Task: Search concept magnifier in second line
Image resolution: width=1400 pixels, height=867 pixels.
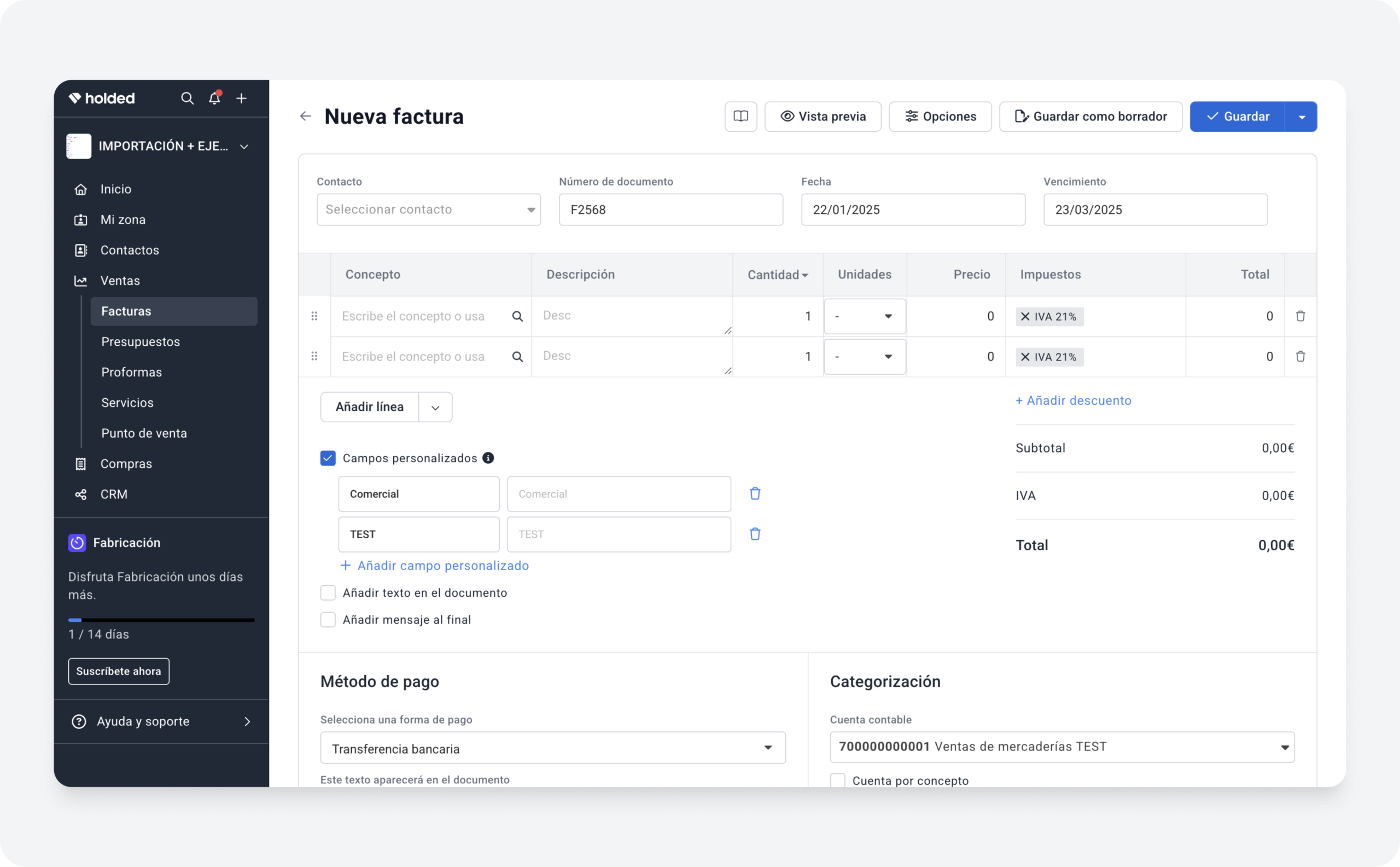Action: pos(517,357)
